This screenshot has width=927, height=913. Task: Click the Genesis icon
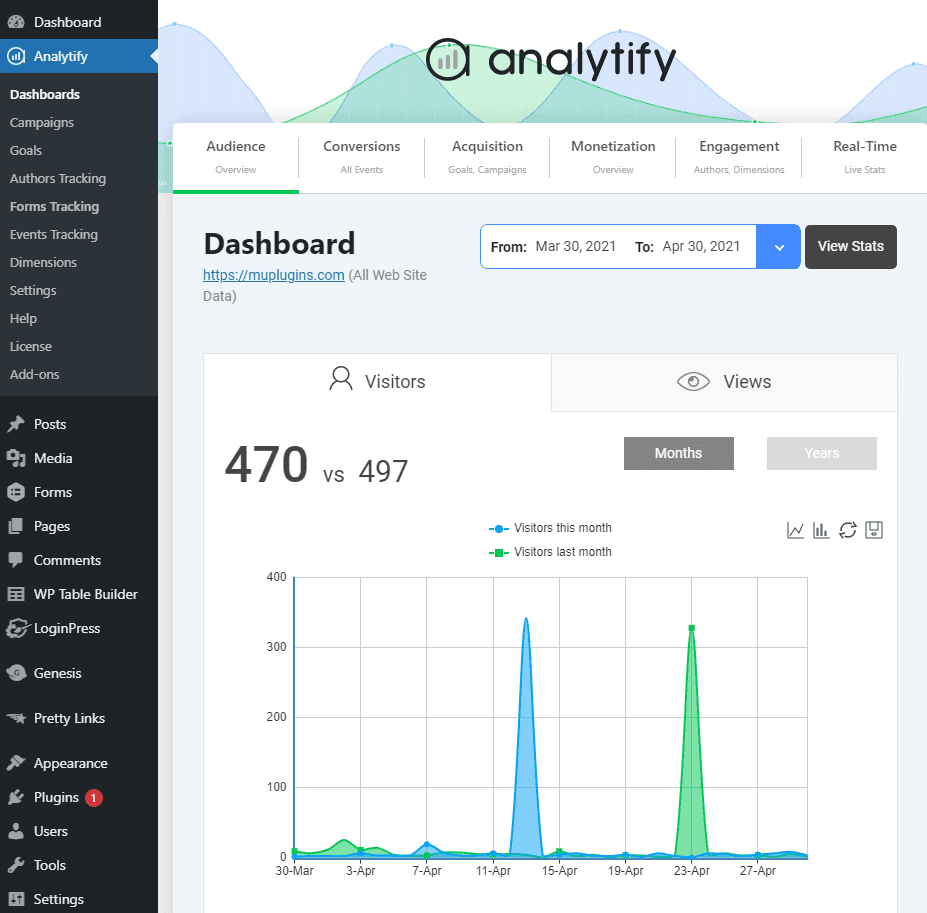click(x=17, y=673)
